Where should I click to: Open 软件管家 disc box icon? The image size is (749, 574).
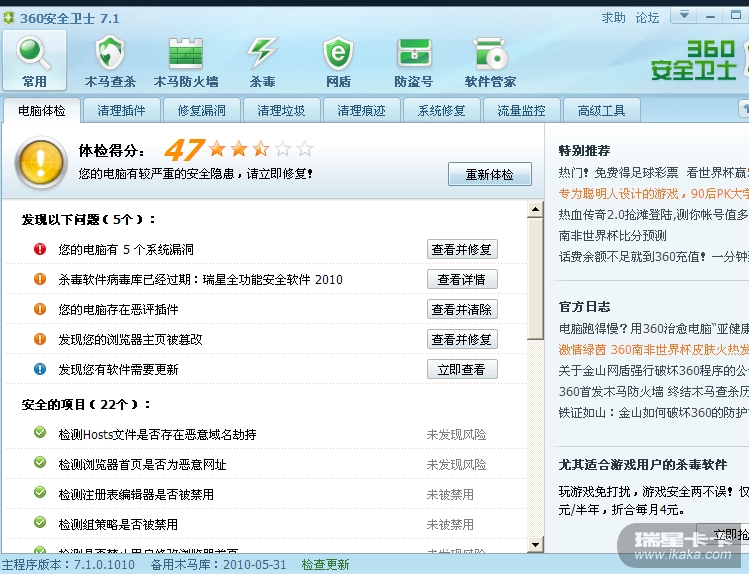[x=490, y=53]
